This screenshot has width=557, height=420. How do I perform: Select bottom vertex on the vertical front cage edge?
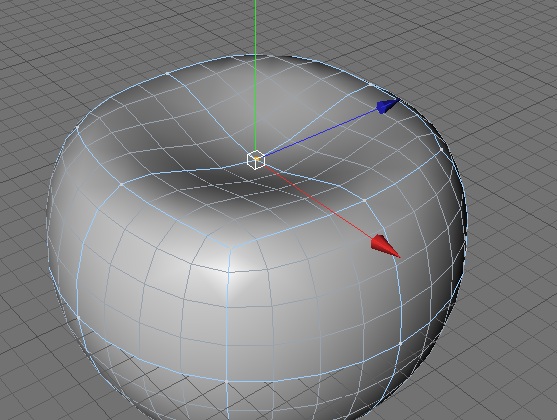click(x=226, y=381)
